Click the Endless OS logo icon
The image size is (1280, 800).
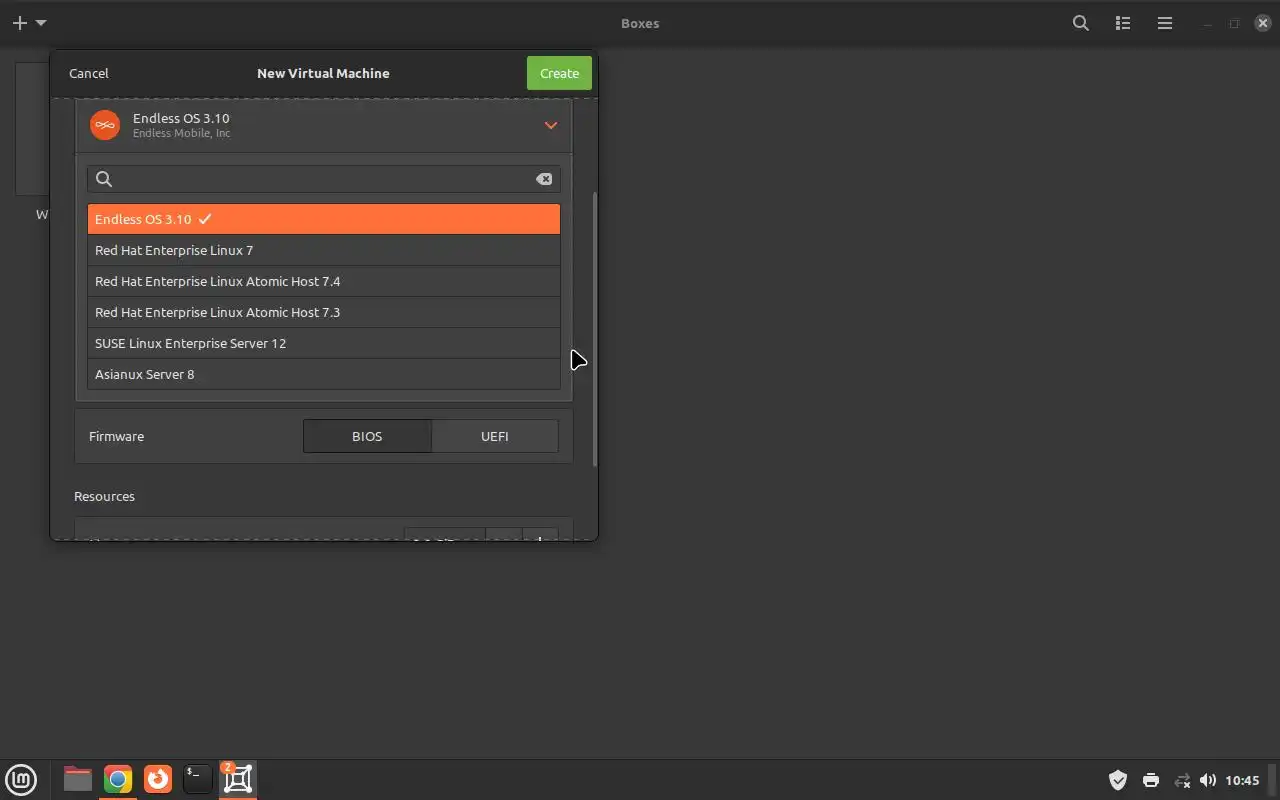[105, 125]
